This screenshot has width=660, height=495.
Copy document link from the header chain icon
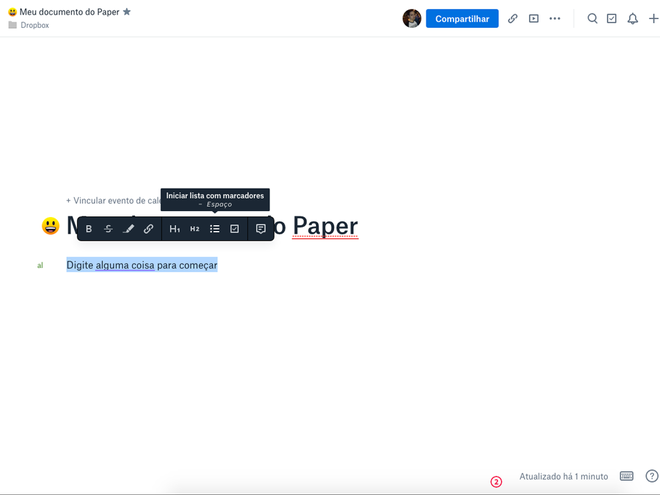[512, 19]
